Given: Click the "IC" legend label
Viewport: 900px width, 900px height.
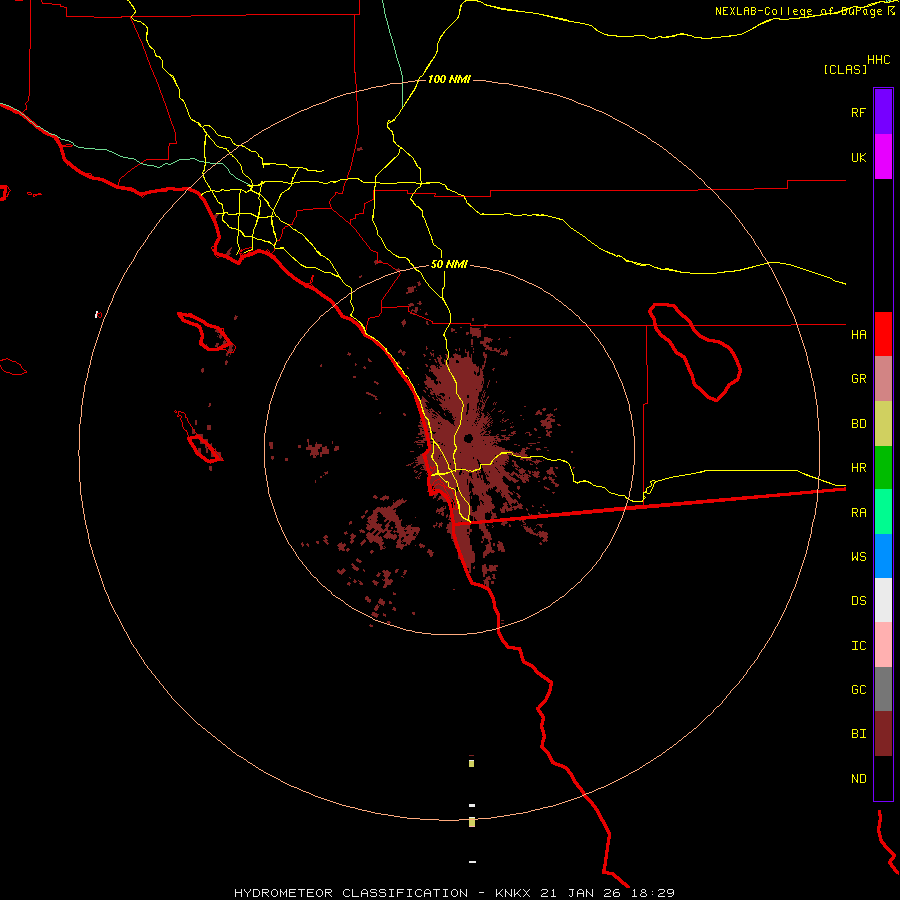Looking at the screenshot, I should pyautogui.click(x=858, y=646).
